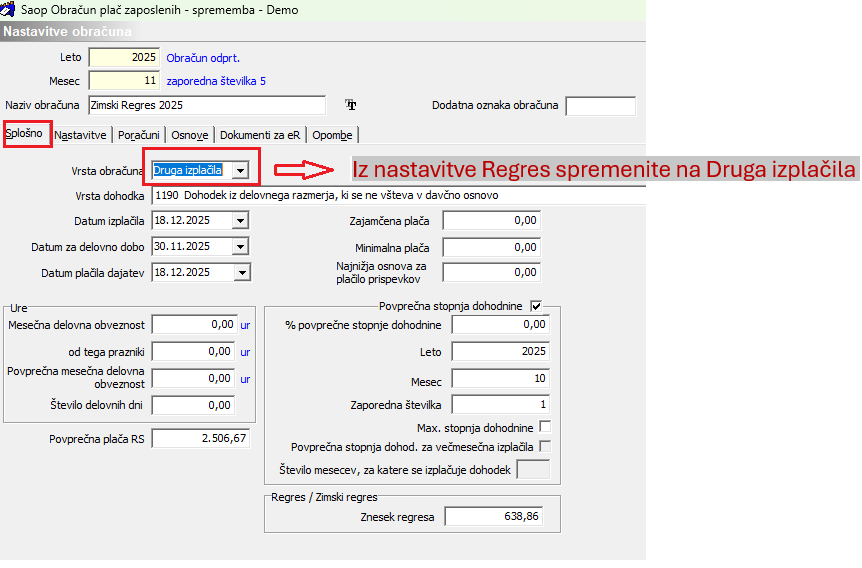
Task: Click the Število delovnih dni field
Action: coord(194,405)
